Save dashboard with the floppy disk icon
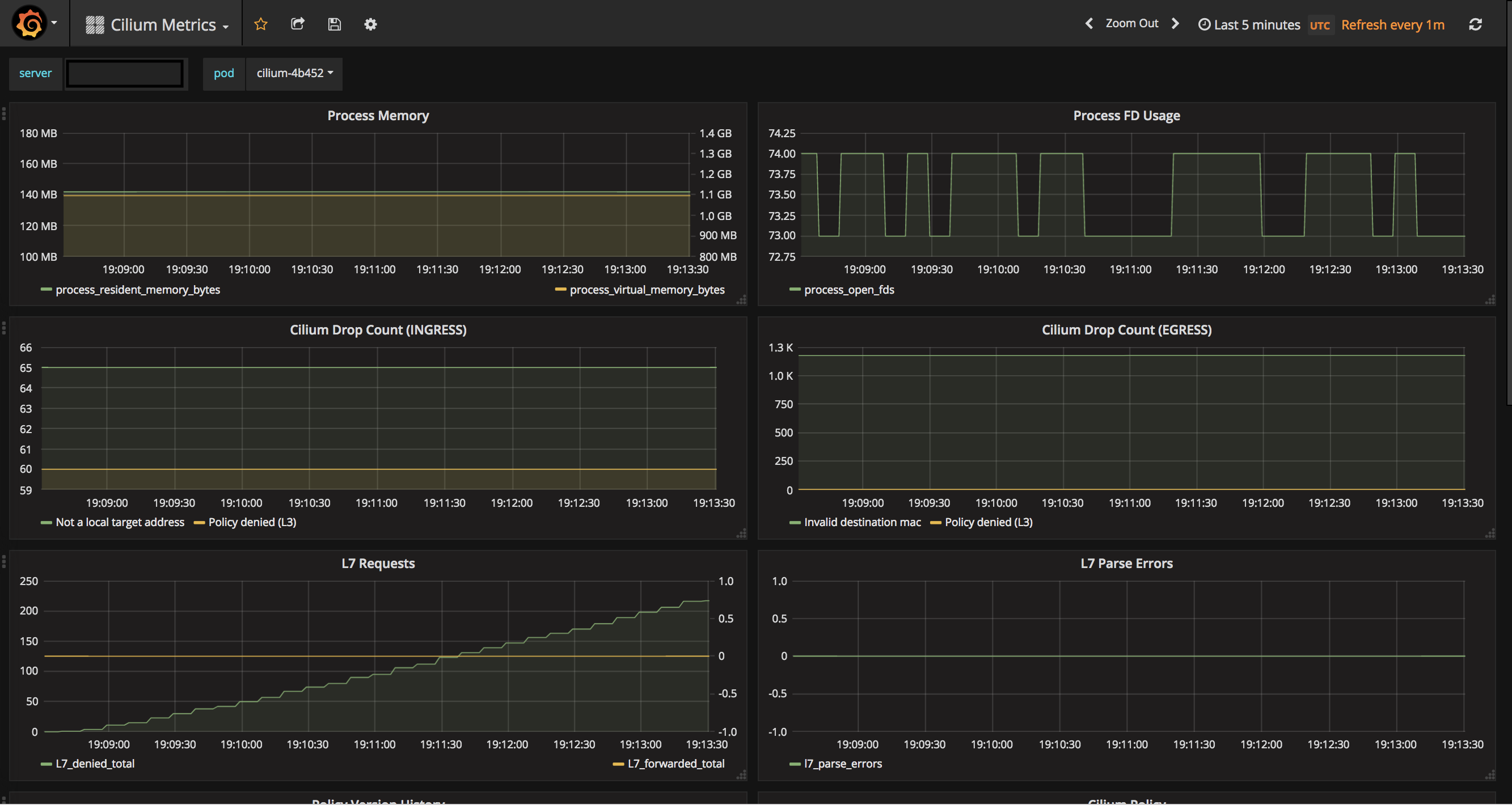1512x805 pixels. (x=334, y=24)
